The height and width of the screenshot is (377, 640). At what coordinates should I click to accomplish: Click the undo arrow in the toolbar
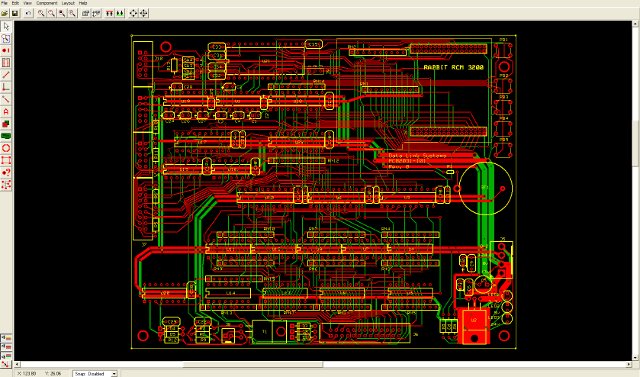[x=28, y=13]
